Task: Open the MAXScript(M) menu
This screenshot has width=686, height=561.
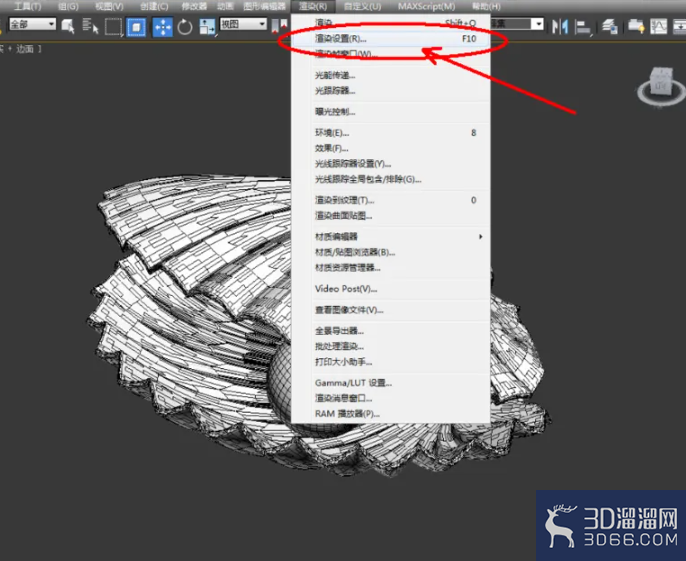Action: (427, 7)
